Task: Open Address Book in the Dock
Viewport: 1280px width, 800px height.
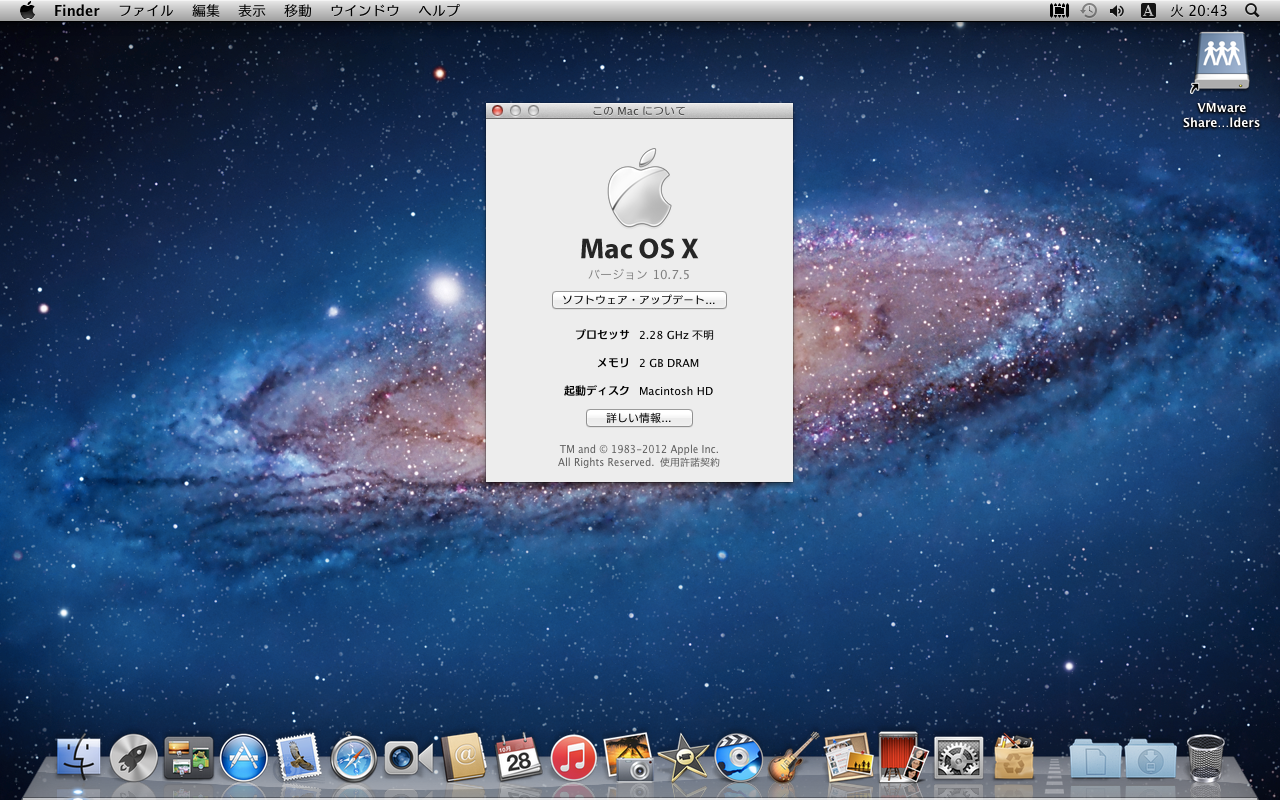Action: pos(463,758)
